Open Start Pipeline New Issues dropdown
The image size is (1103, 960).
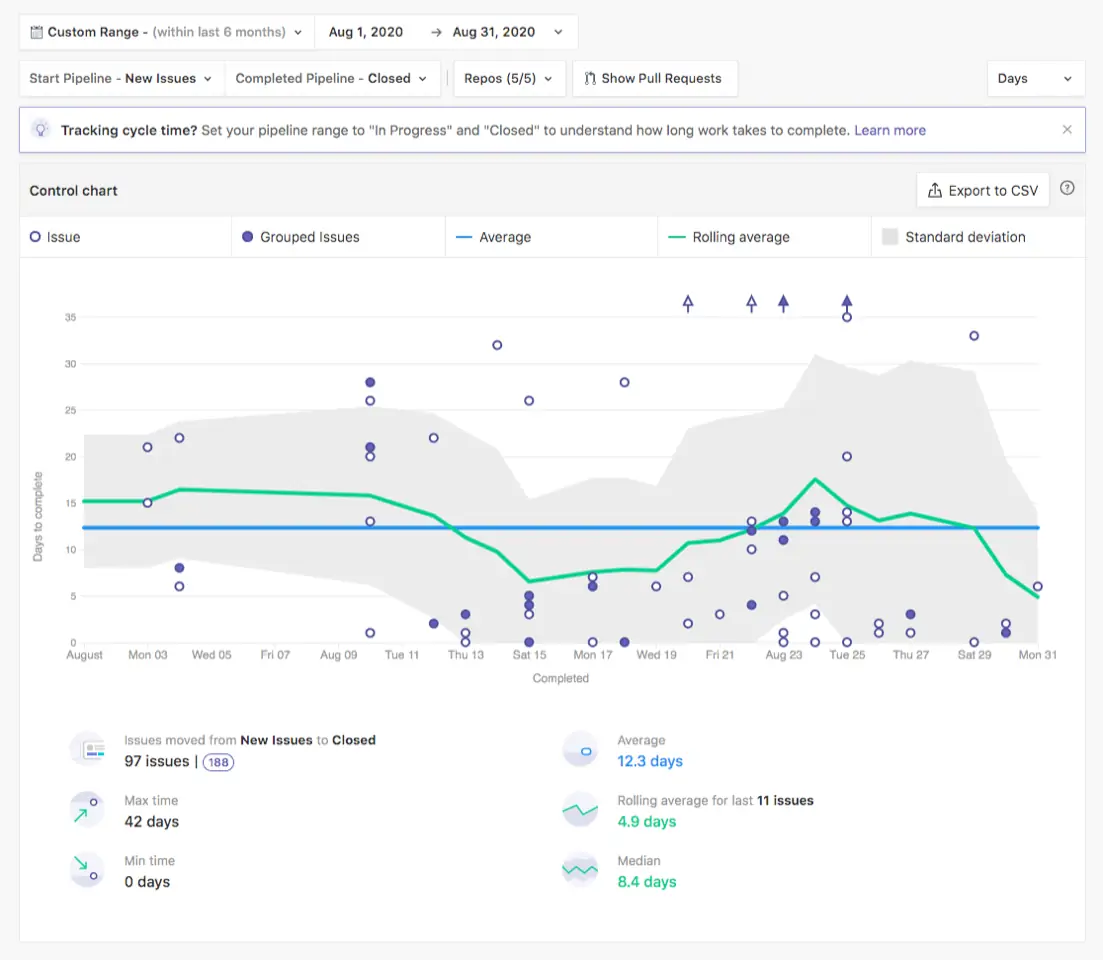coord(121,78)
